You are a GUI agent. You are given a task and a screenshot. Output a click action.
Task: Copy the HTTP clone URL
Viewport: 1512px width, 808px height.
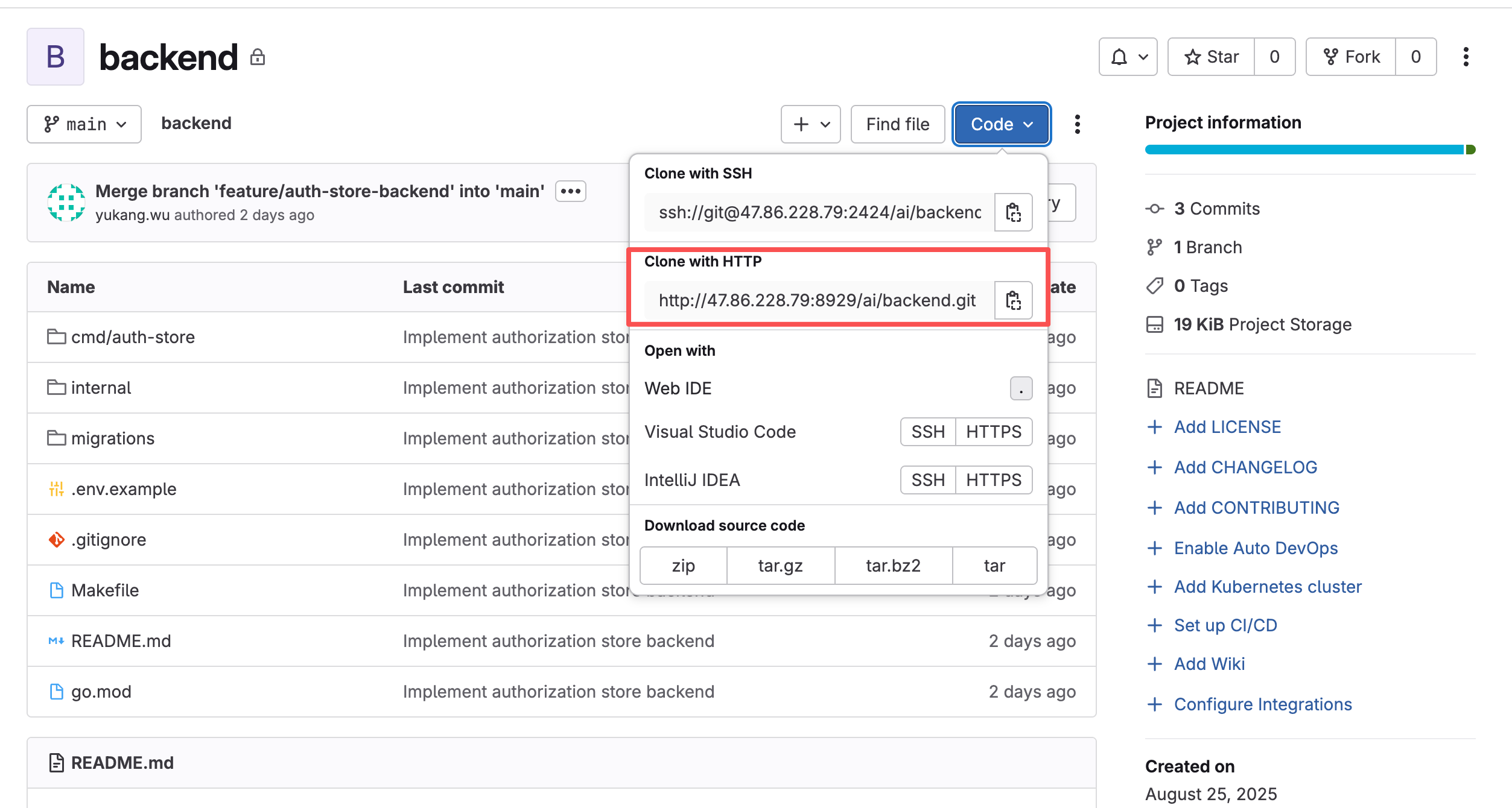click(x=1013, y=300)
